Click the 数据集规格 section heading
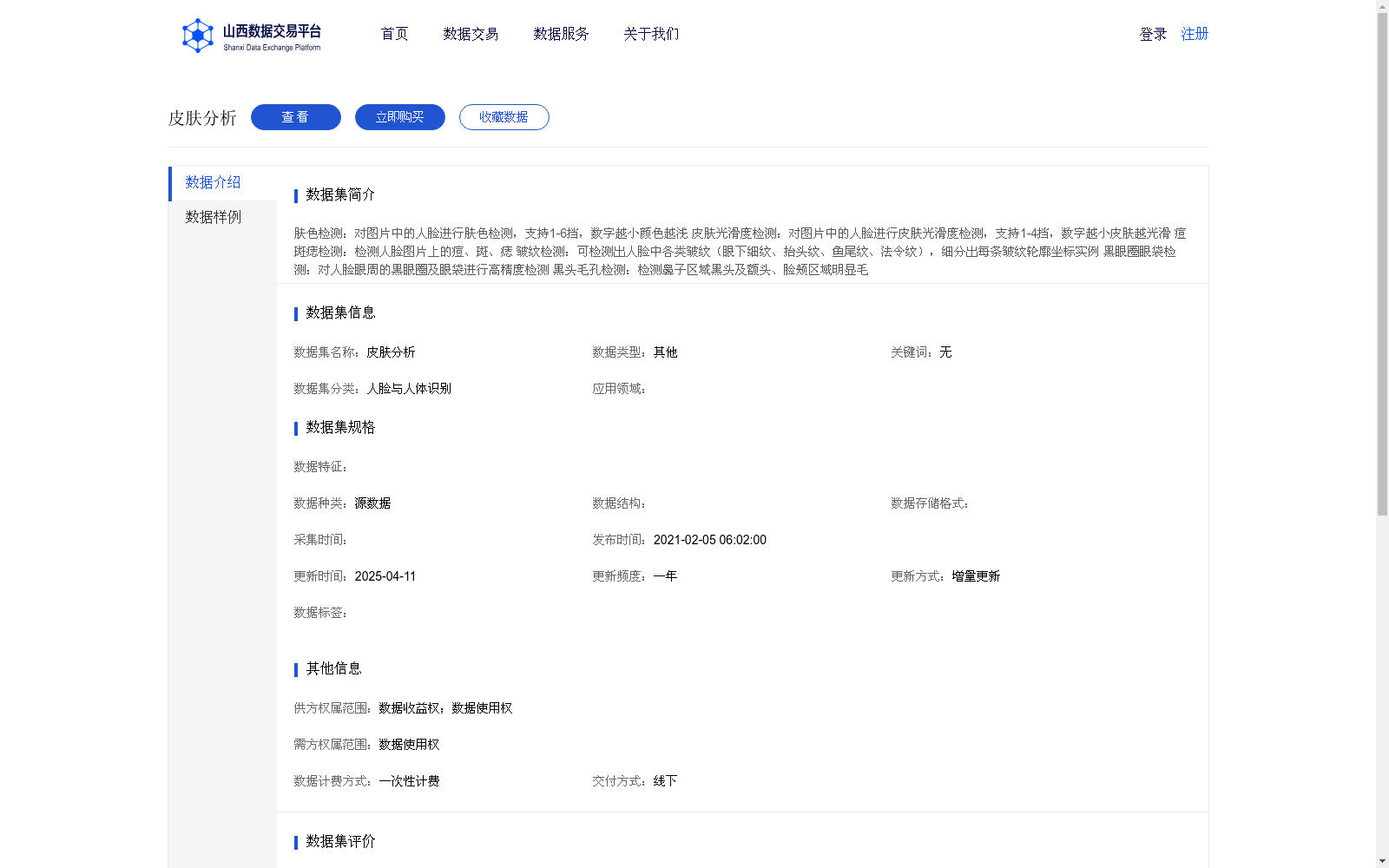This screenshot has width=1389, height=868. click(340, 427)
